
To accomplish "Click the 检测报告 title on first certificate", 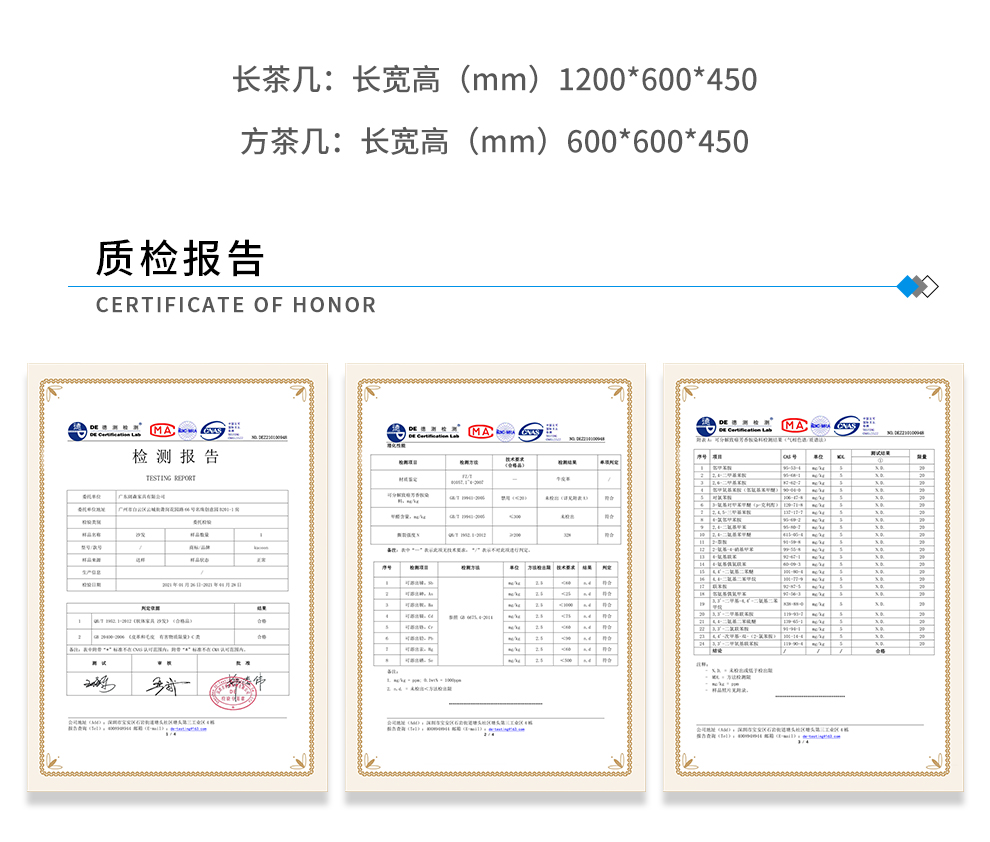I will click(x=176, y=457).
